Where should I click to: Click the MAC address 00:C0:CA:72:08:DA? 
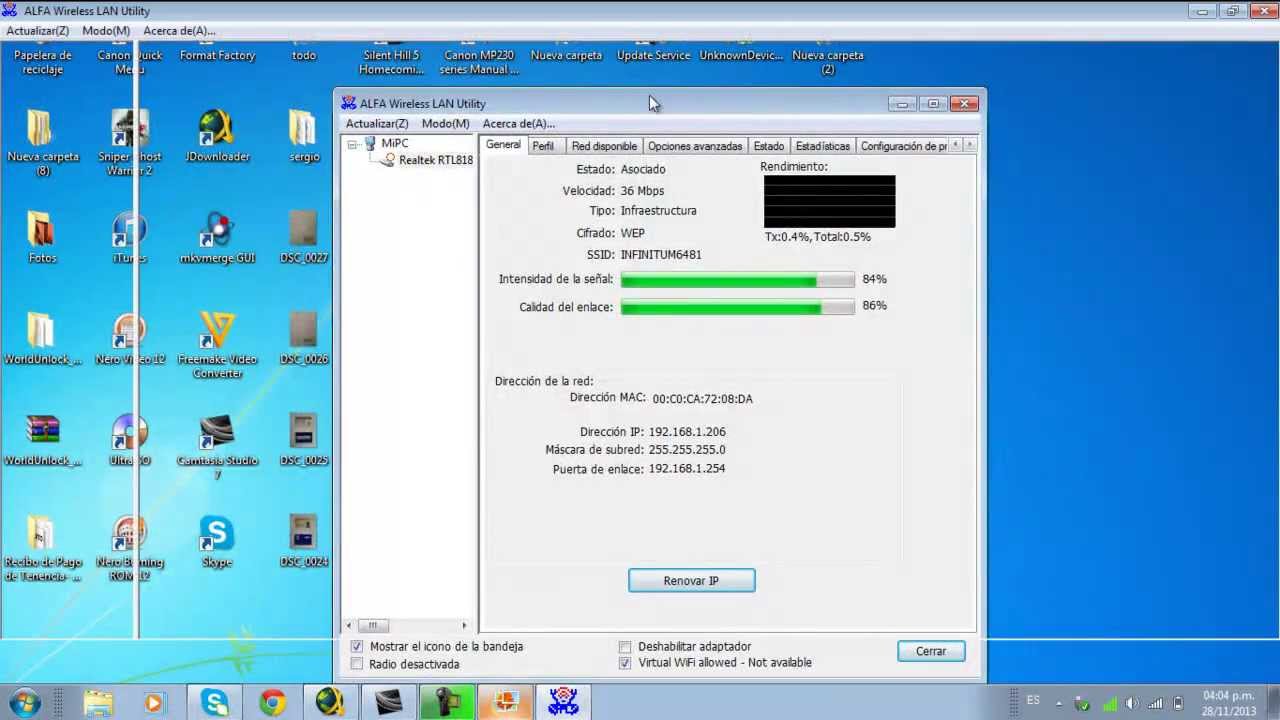(702, 399)
